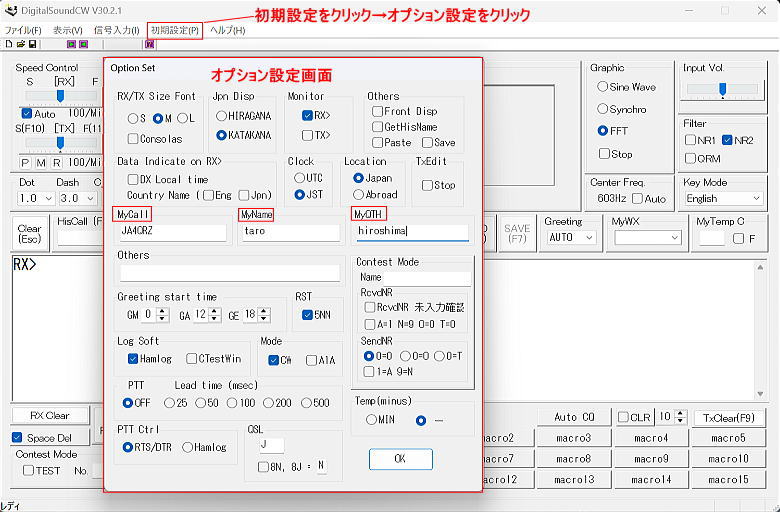Click the MyQTH input field
The image size is (780, 512).
[x=412, y=232]
